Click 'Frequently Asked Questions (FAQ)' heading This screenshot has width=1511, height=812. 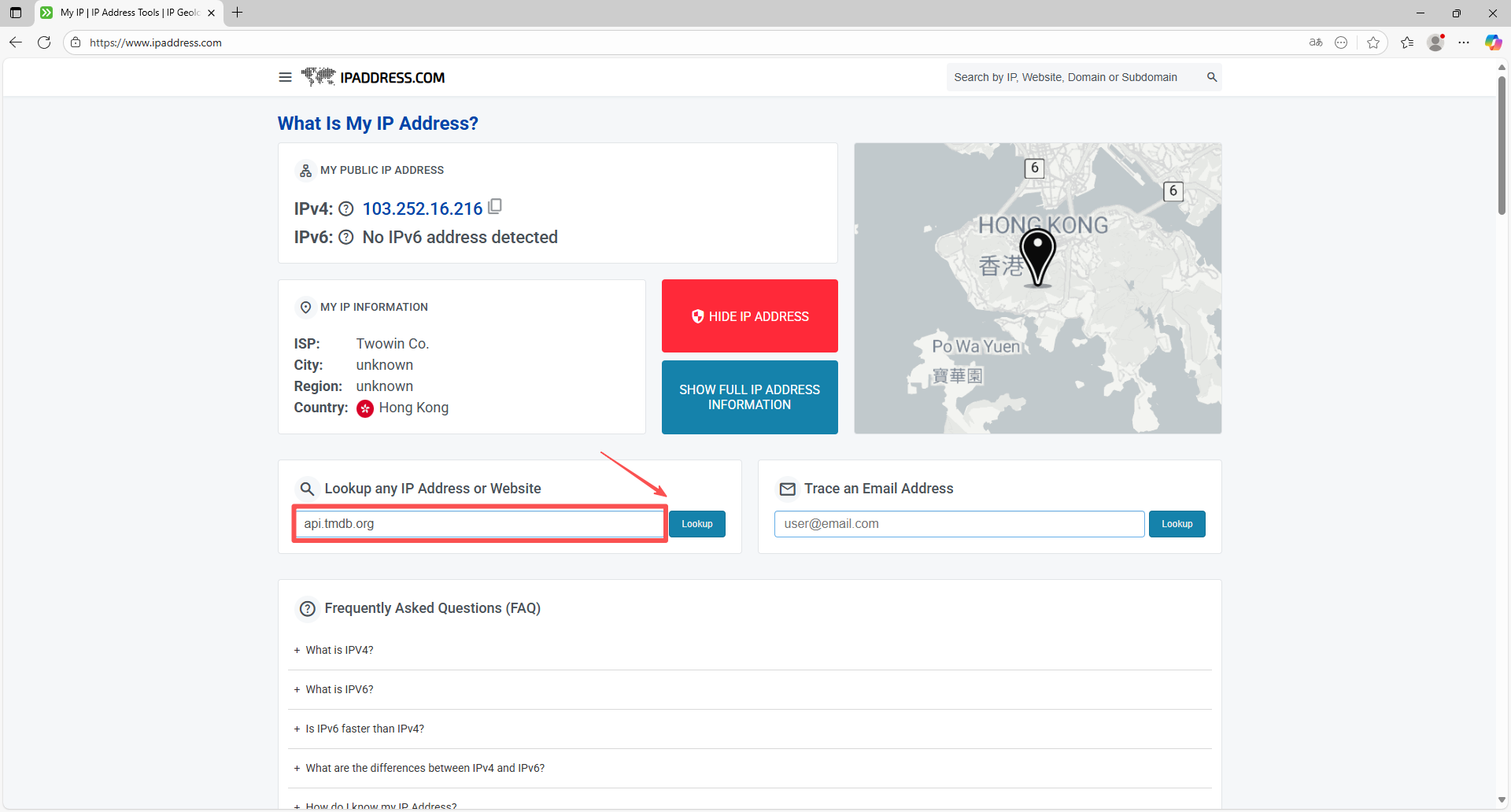point(433,608)
